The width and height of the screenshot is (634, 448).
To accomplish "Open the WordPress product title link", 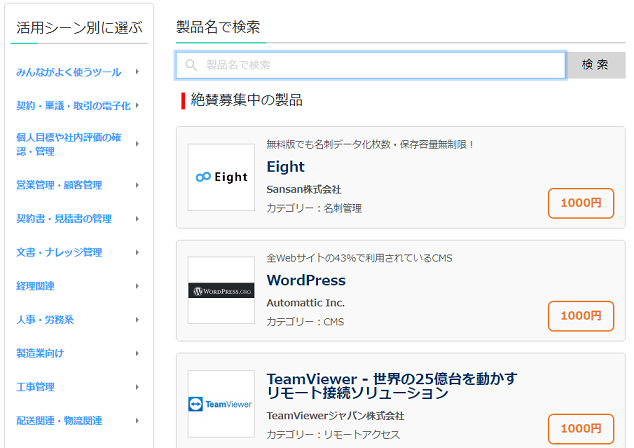I will (306, 280).
